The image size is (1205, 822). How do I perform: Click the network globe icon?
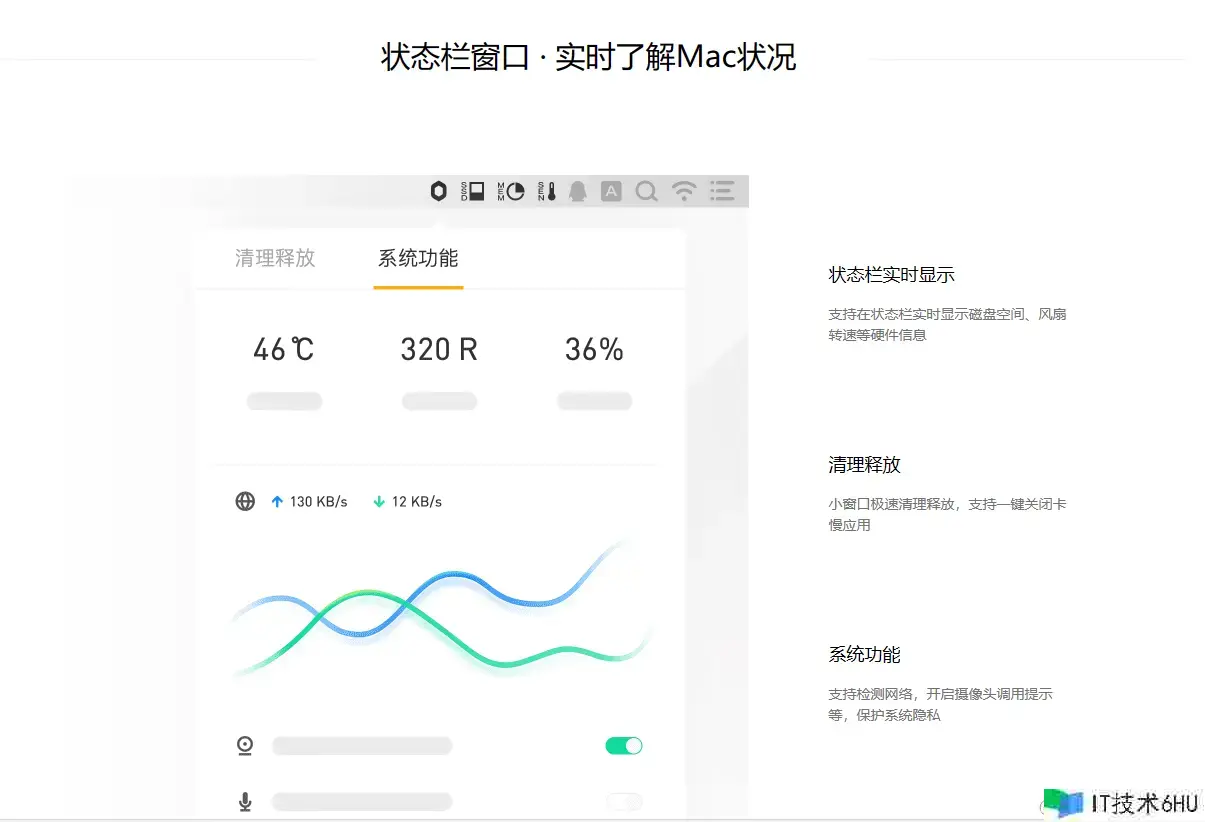point(245,501)
